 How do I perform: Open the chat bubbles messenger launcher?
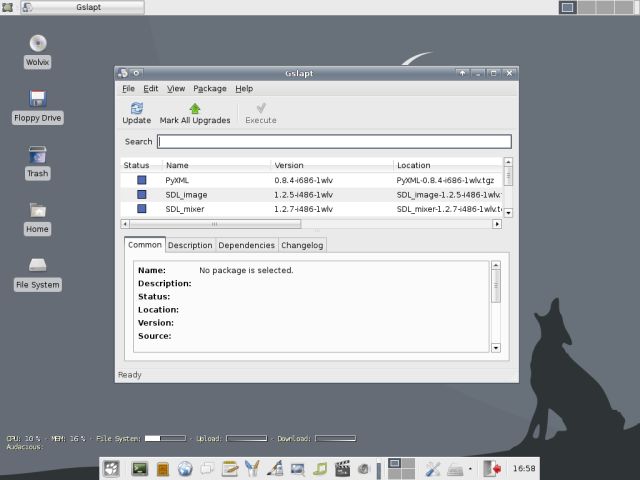pos(207,469)
